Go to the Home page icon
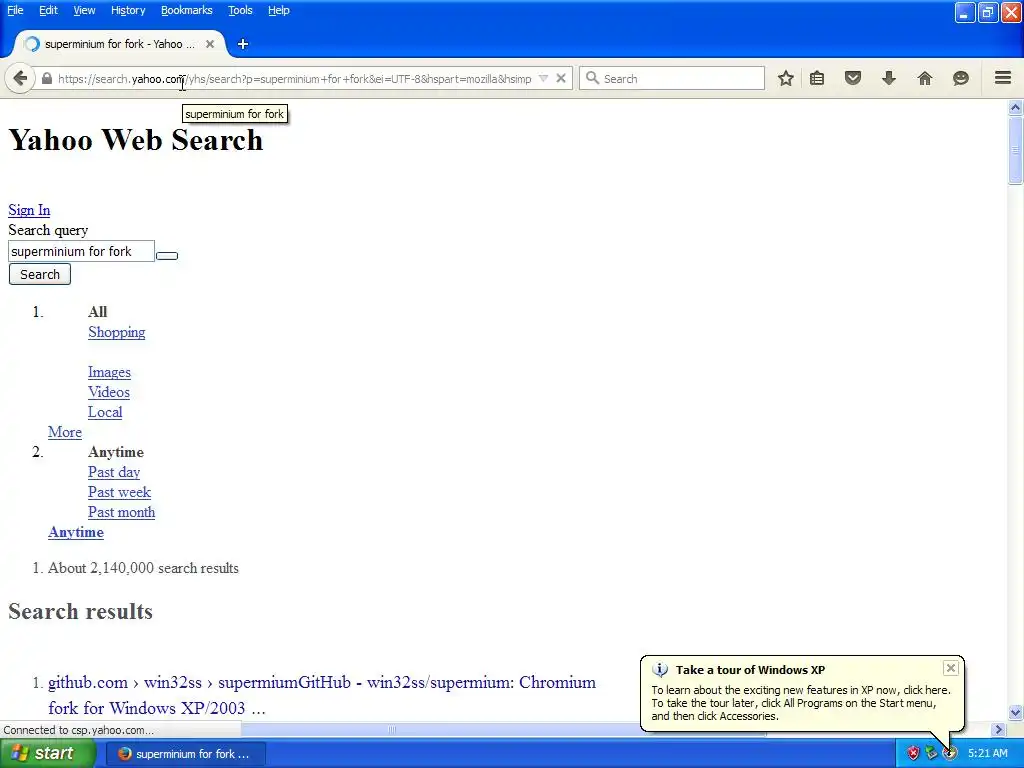Screen dimensions: 1024x768 [x=925, y=78]
